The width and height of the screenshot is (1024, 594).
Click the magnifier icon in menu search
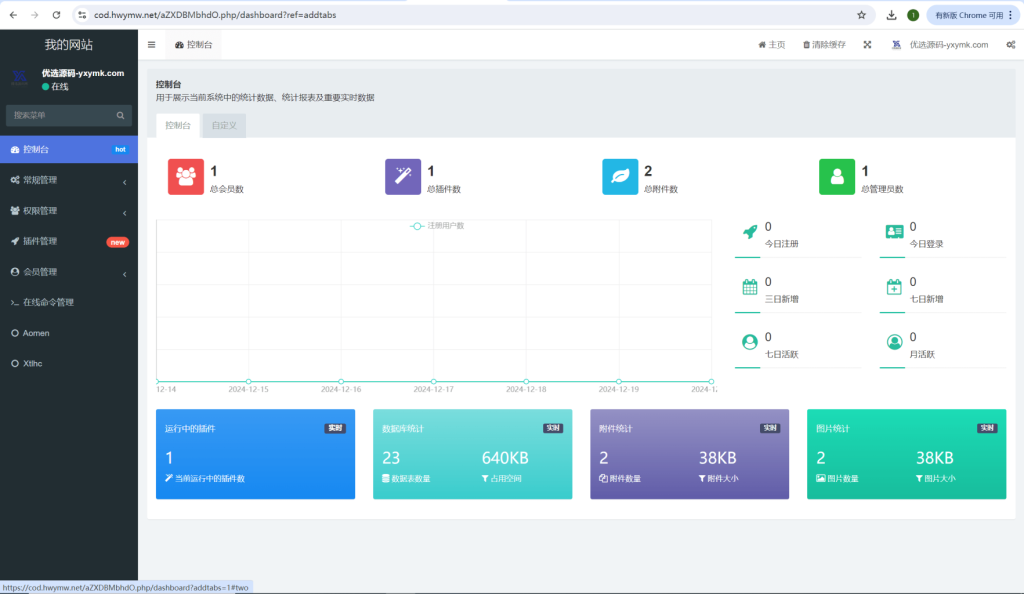tap(120, 116)
